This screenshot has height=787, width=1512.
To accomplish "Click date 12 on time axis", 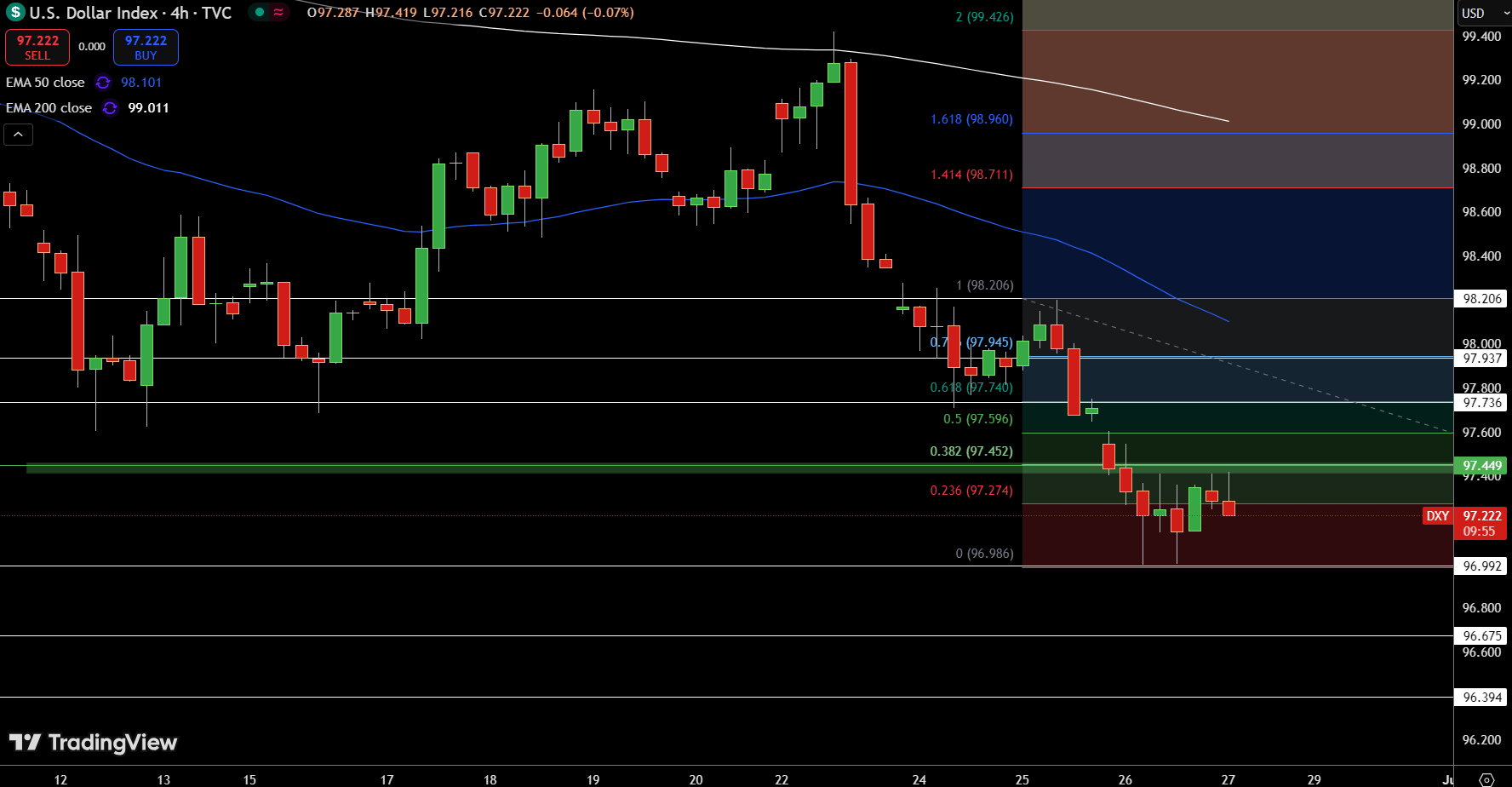I will coord(60,779).
